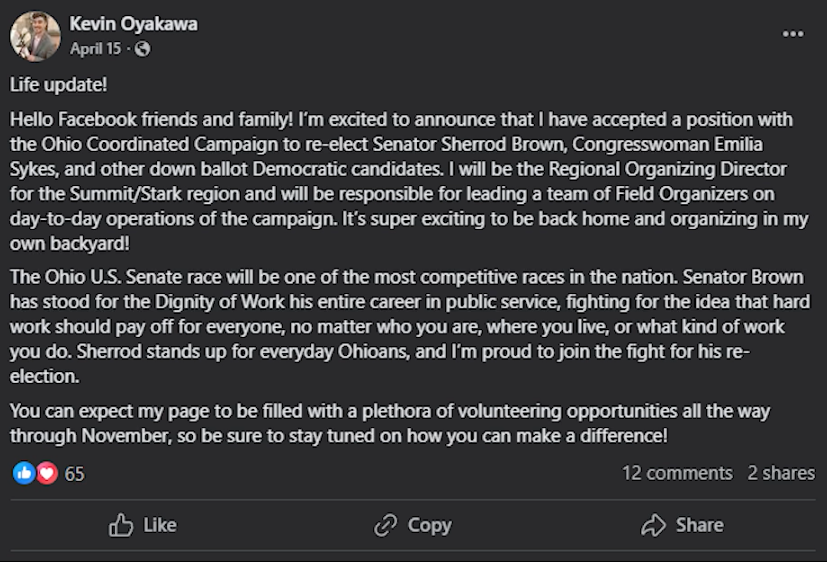Click paragraph starting "You can expect my page"
The width and height of the screenshot is (827, 562).
coord(390,424)
